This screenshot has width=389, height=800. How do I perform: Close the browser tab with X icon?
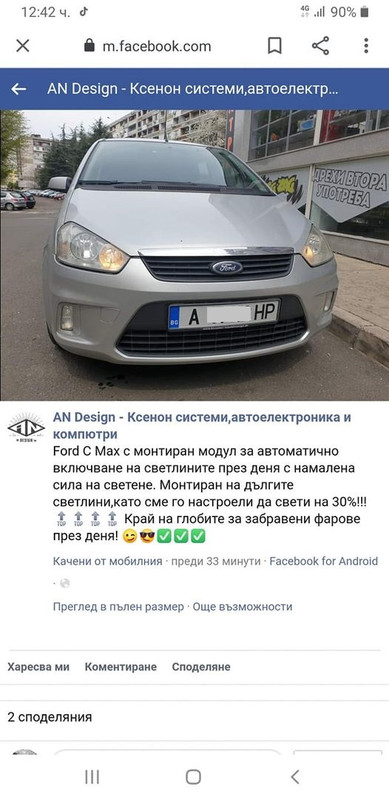22,46
